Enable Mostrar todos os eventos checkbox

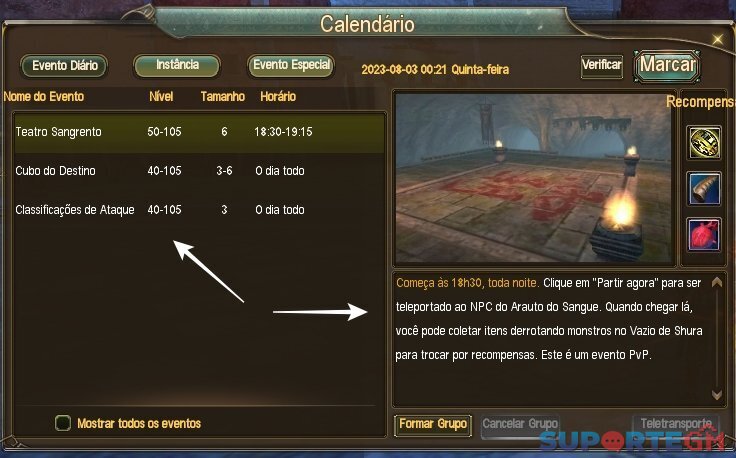(63, 423)
